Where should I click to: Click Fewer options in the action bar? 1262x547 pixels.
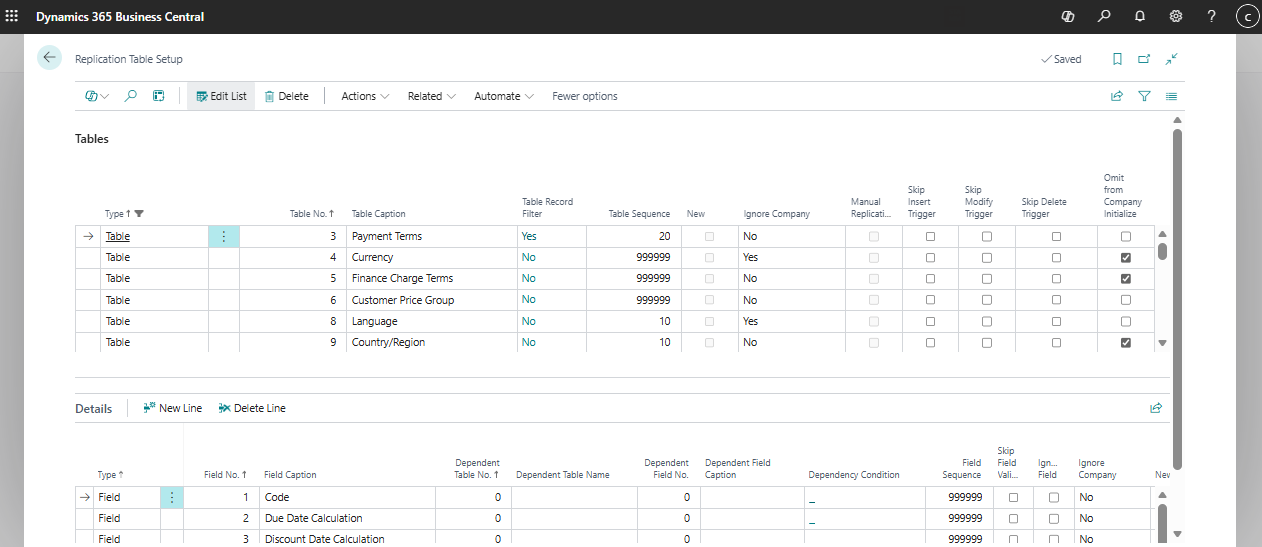584,96
